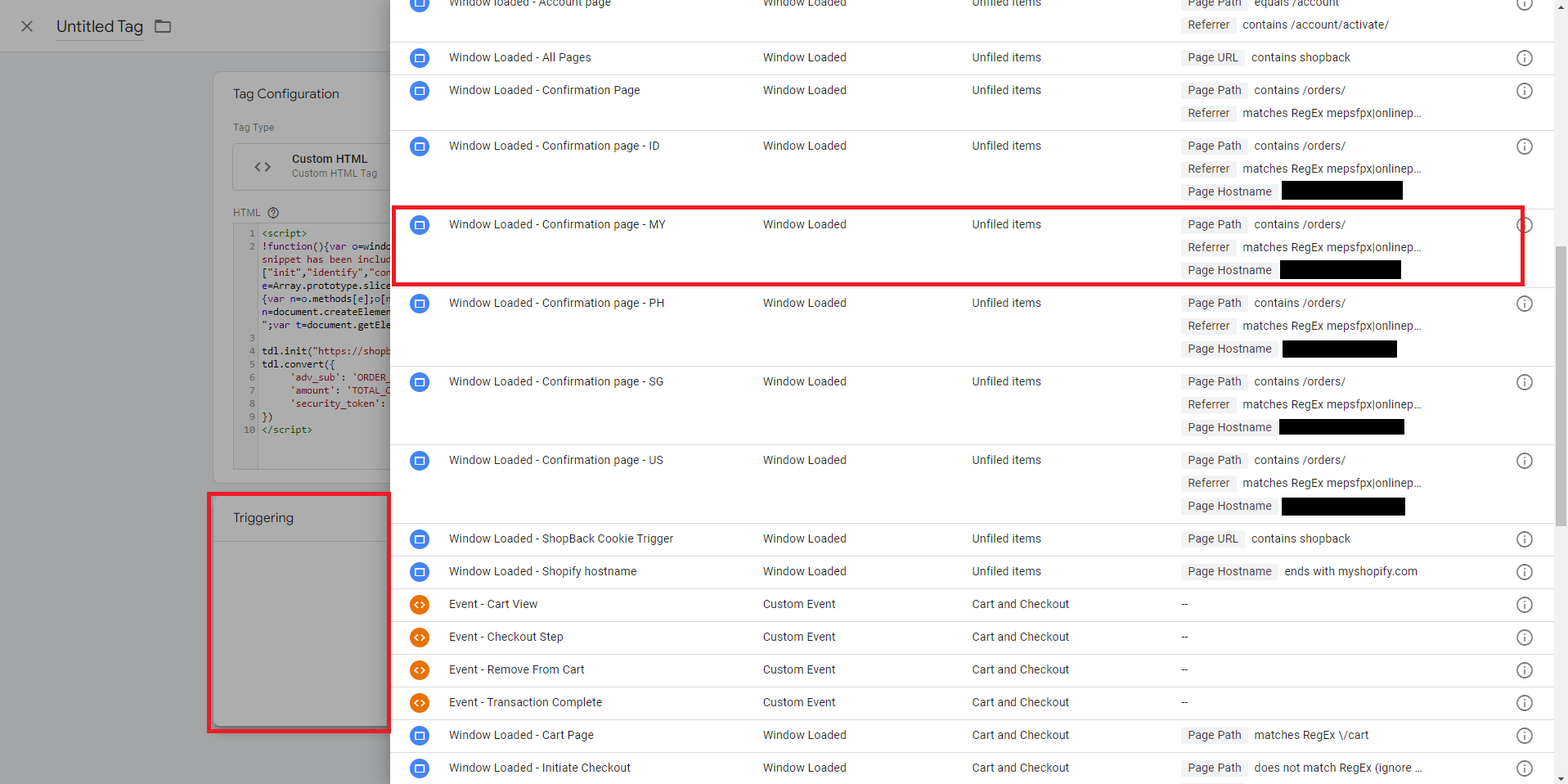
Task: Click orange icon of Remove From Cart event
Action: [x=420, y=670]
